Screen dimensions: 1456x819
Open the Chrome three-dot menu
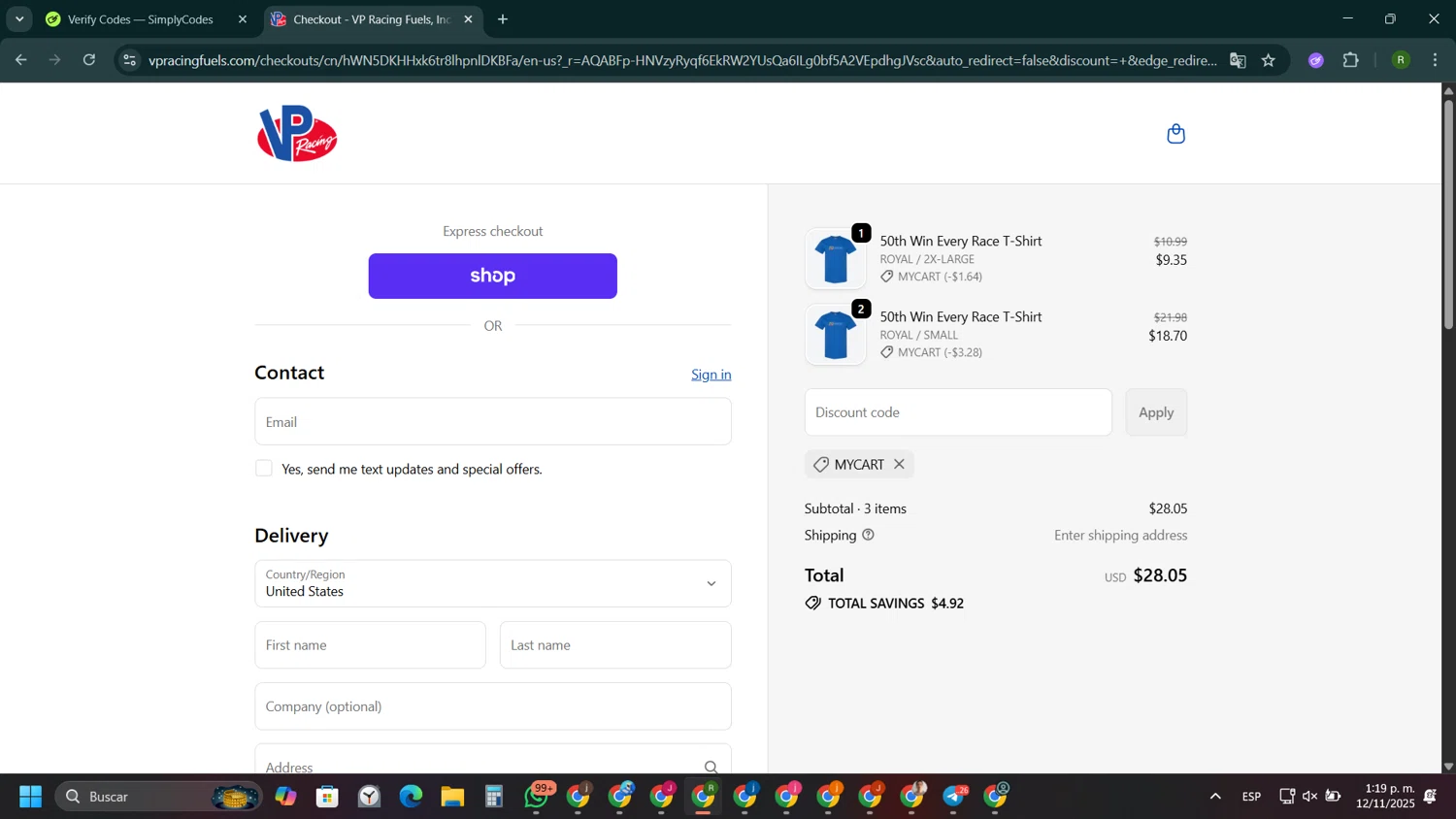click(x=1436, y=60)
